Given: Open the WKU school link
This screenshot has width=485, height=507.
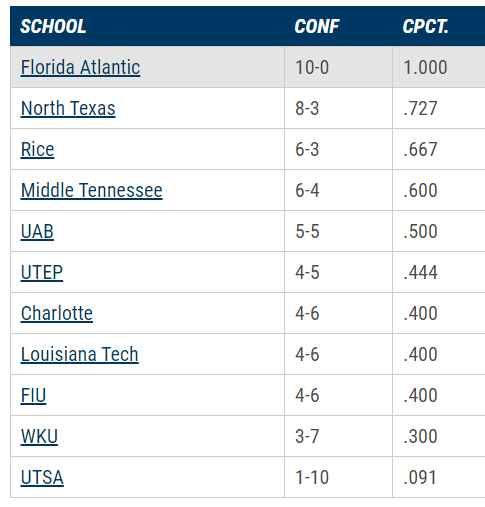Looking at the screenshot, I should [39, 436].
